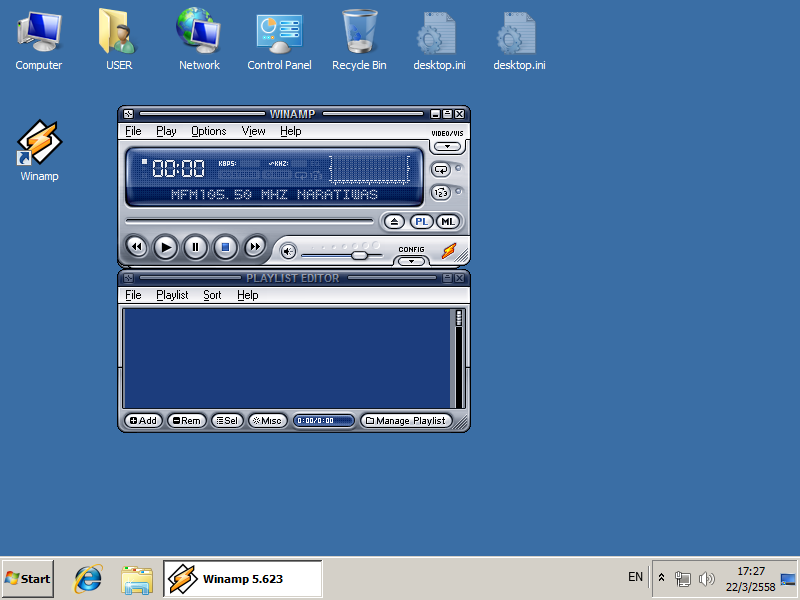Click the Playlist Editor vertical scrollbar

(x=459, y=358)
